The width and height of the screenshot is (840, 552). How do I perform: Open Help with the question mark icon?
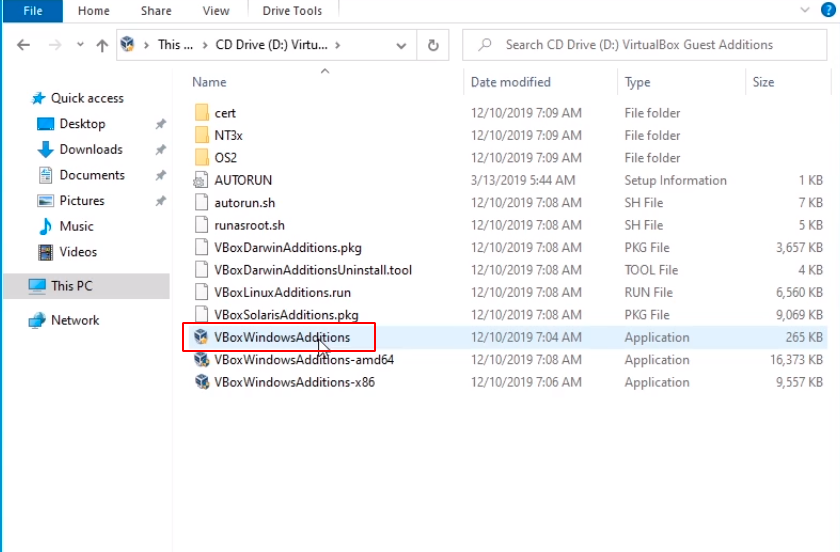click(828, 10)
